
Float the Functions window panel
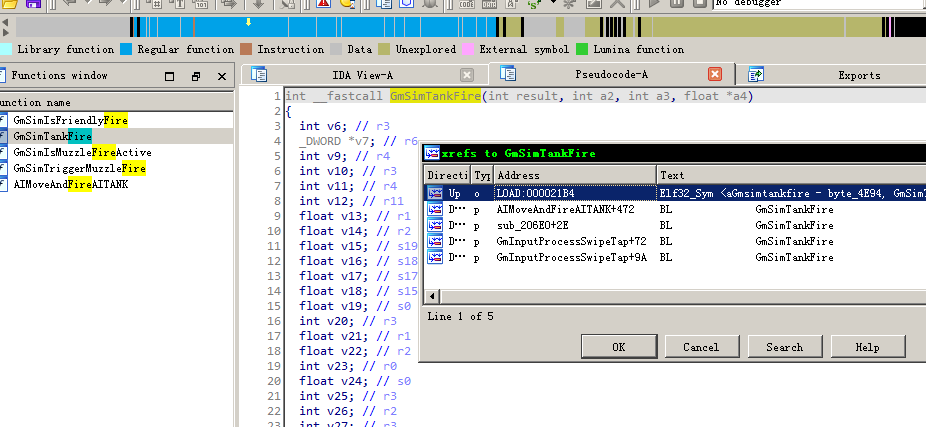point(196,76)
